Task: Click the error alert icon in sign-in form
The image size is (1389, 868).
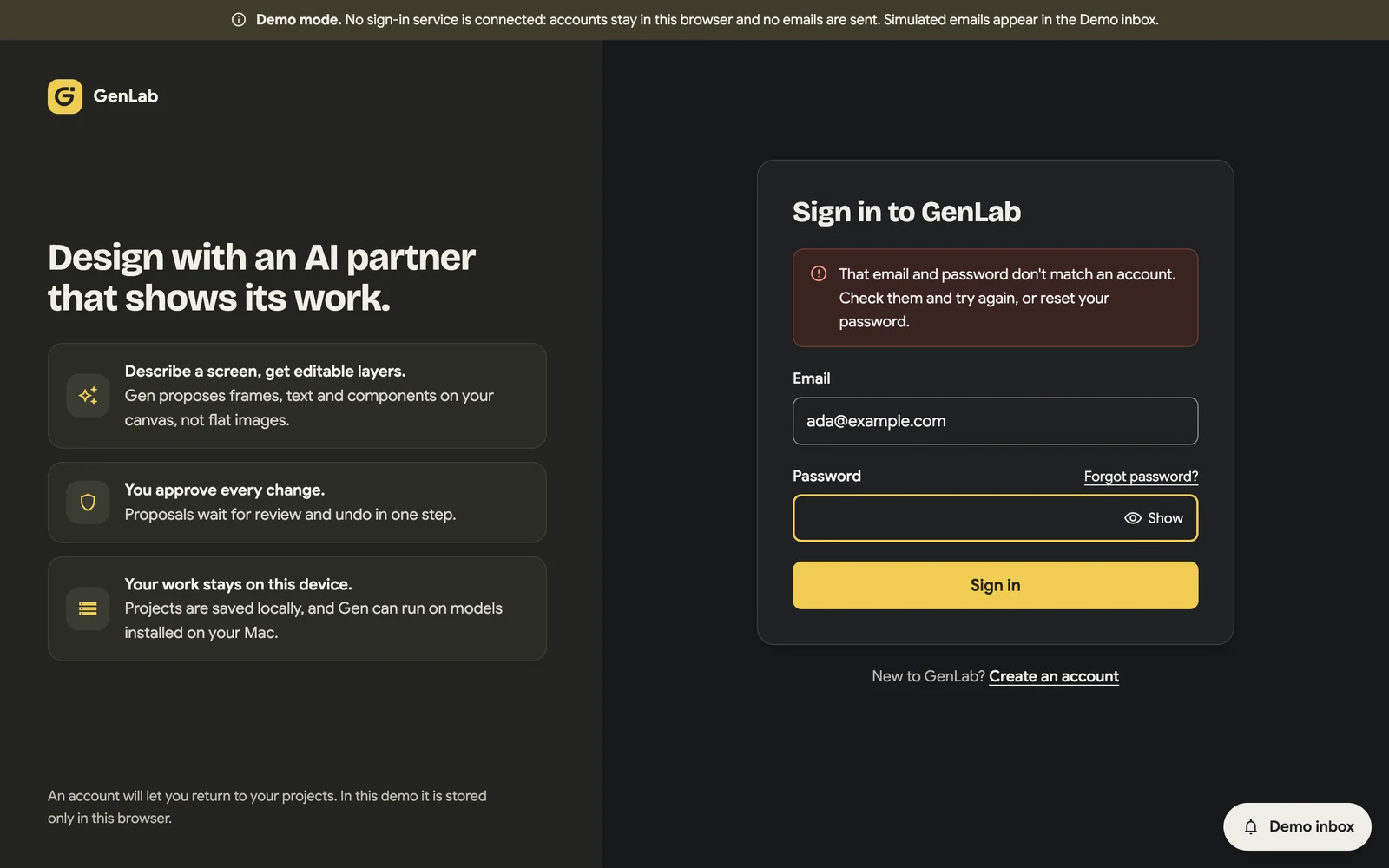Action: tap(819, 273)
